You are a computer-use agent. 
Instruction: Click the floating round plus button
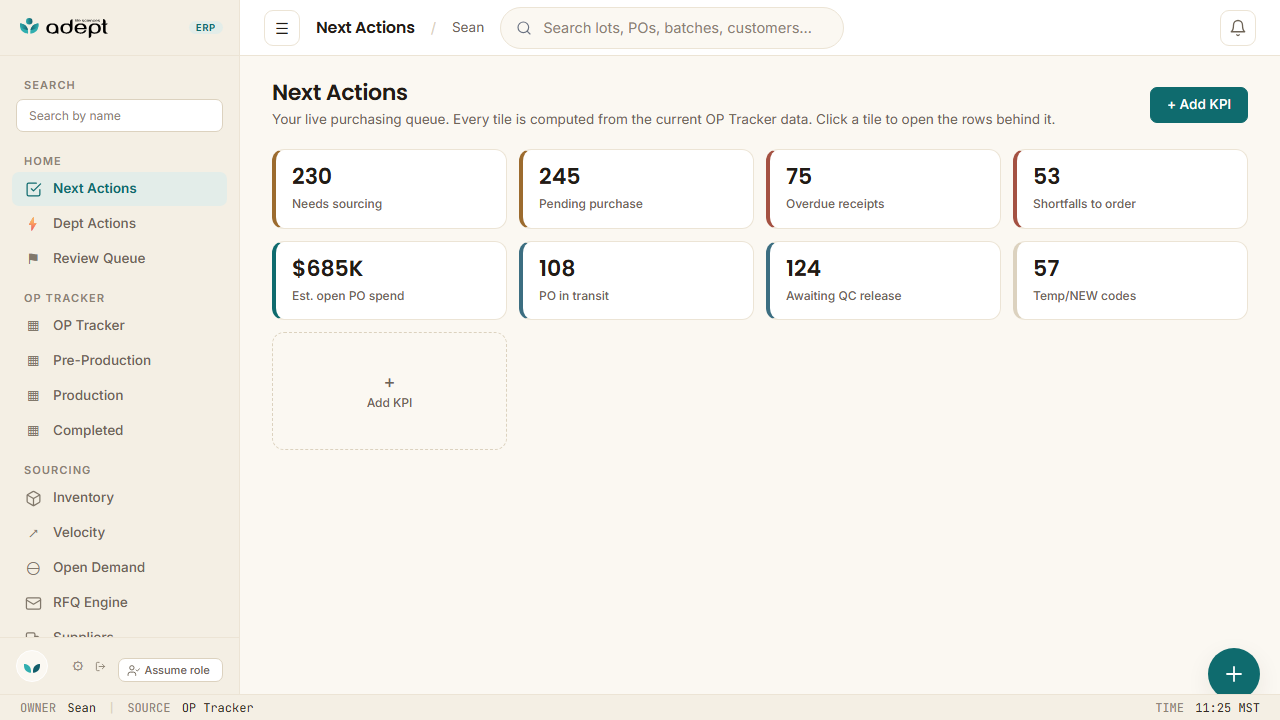[1234, 674]
